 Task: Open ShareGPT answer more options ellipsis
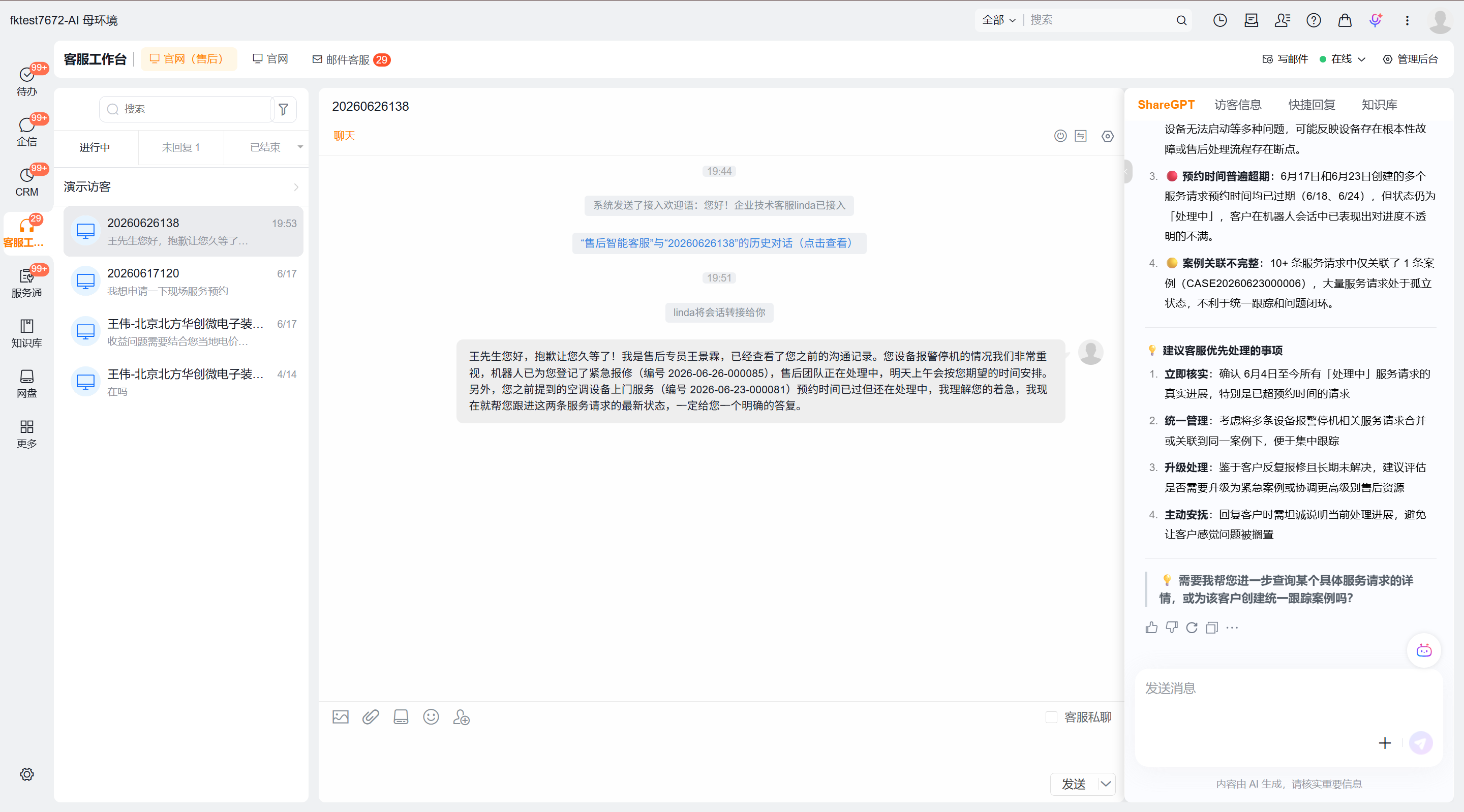[1232, 628]
